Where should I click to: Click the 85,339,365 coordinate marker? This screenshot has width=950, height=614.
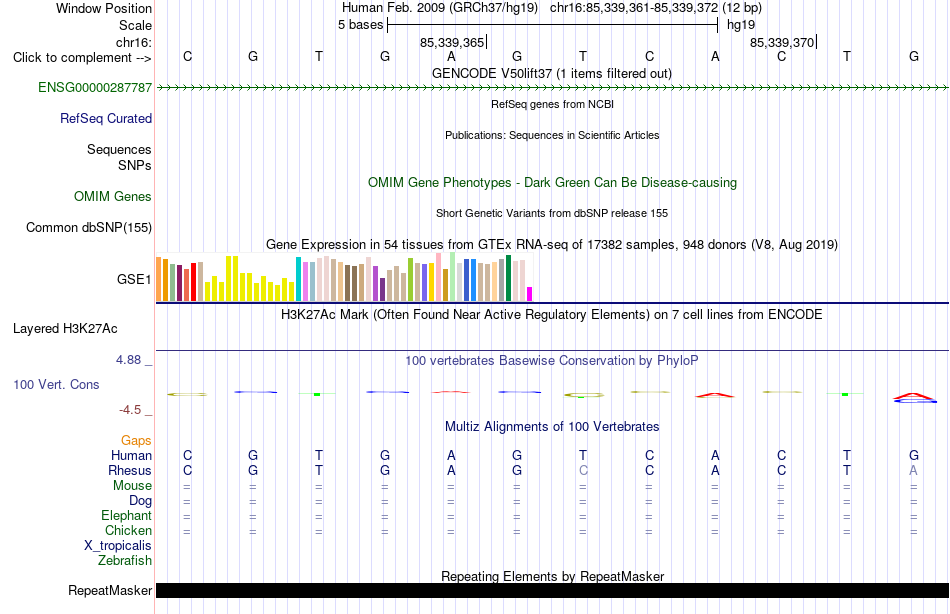pyautogui.click(x=452, y=42)
